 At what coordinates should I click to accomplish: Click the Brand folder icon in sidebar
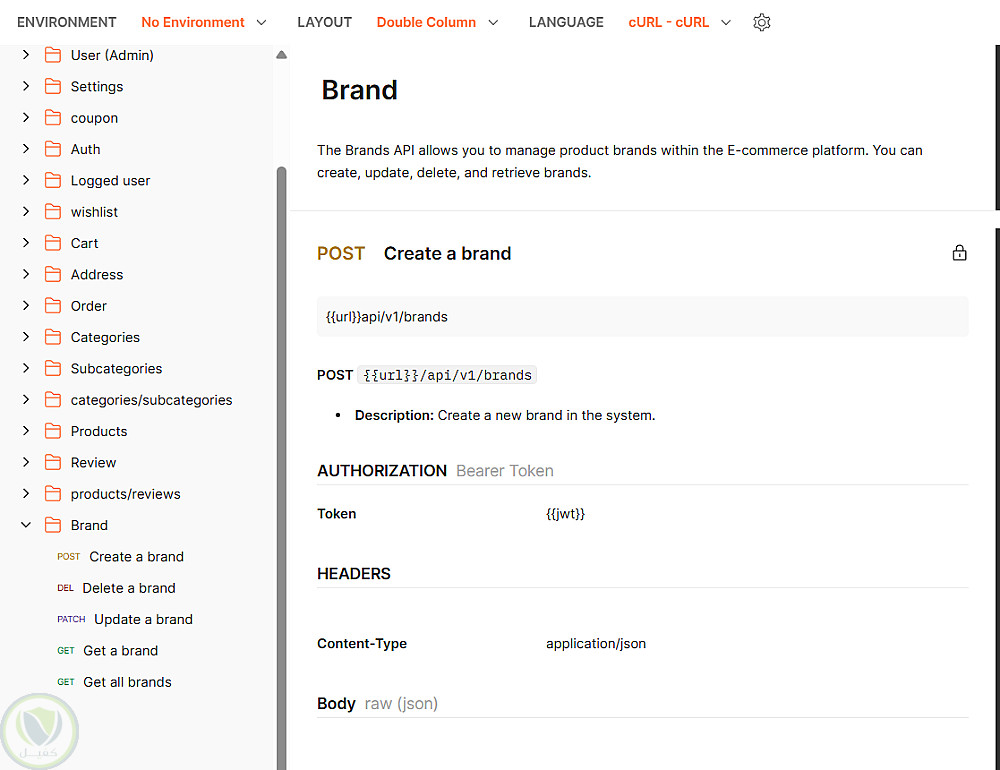[53, 525]
